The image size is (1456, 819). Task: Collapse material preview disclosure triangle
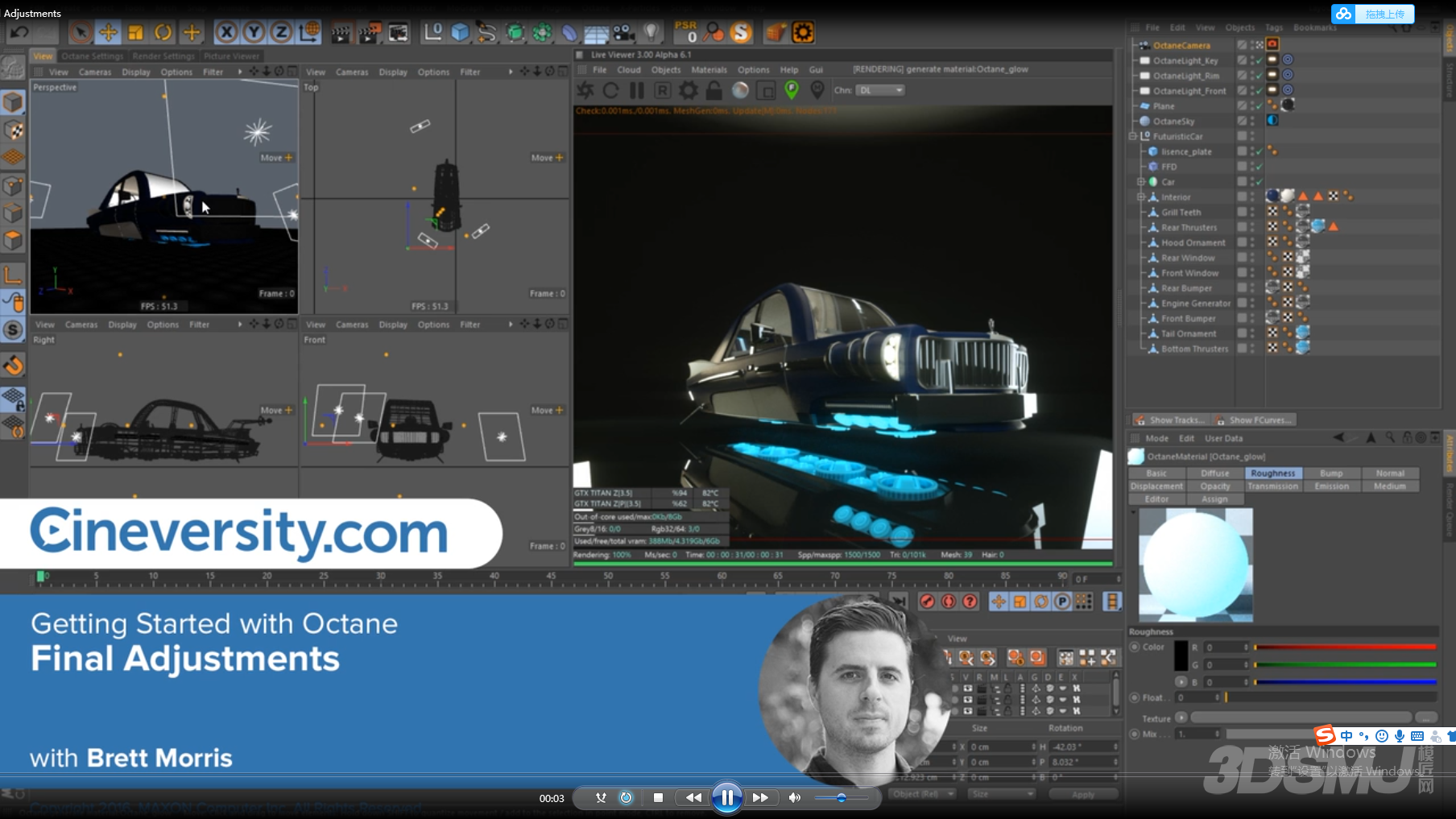(1133, 512)
